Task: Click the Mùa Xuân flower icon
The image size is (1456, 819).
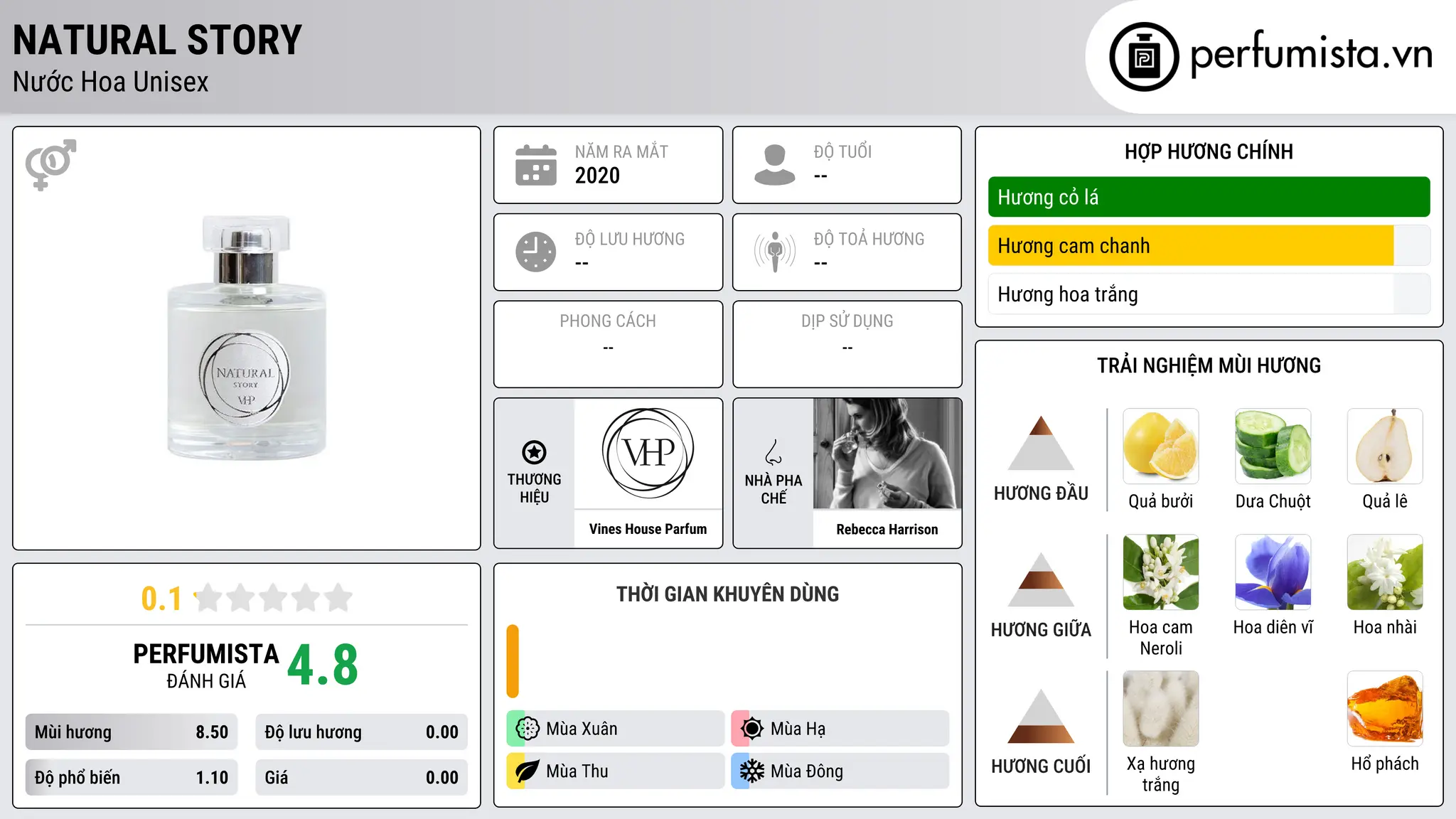Action: pyautogui.click(x=528, y=729)
